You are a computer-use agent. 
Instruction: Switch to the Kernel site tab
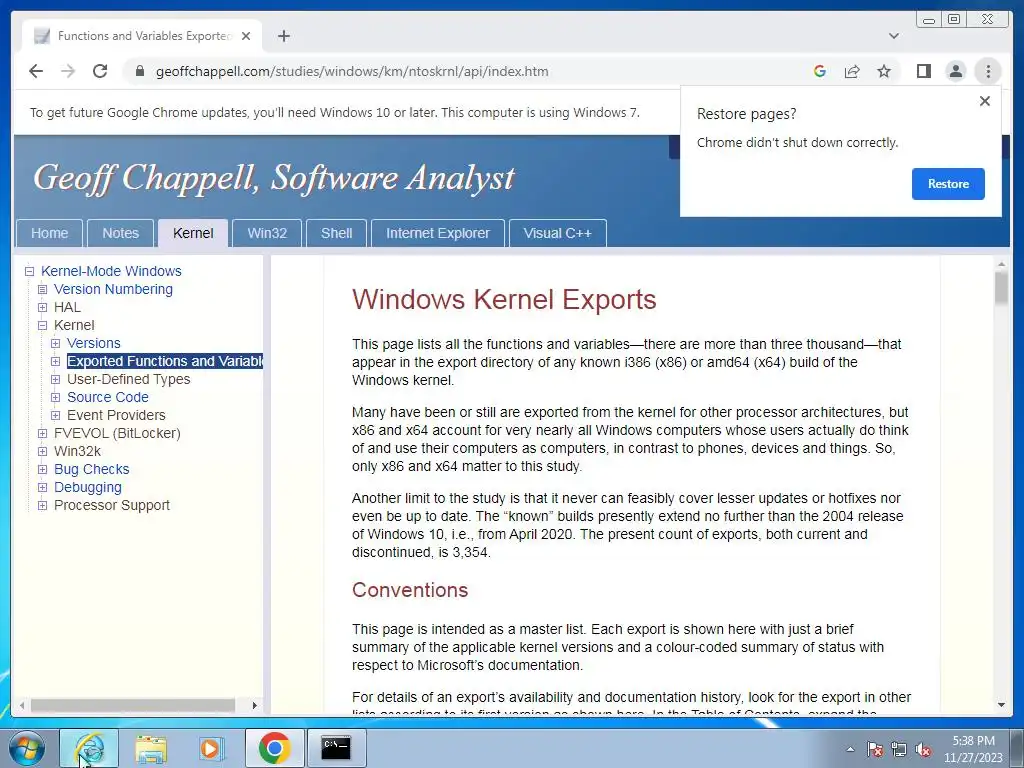[x=193, y=233]
